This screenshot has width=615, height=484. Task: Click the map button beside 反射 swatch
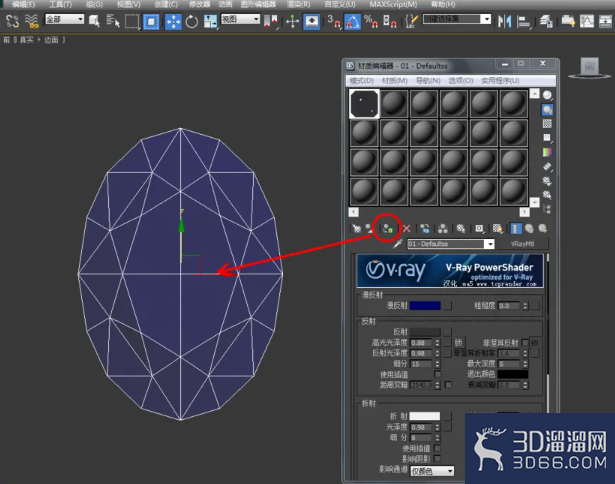[x=447, y=332]
